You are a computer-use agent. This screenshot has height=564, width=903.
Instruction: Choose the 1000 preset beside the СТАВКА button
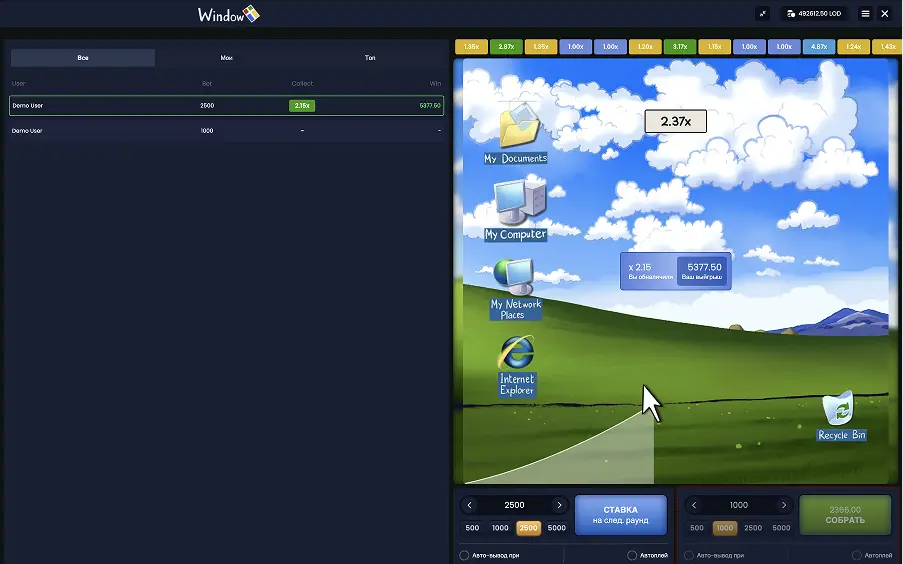[500, 528]
